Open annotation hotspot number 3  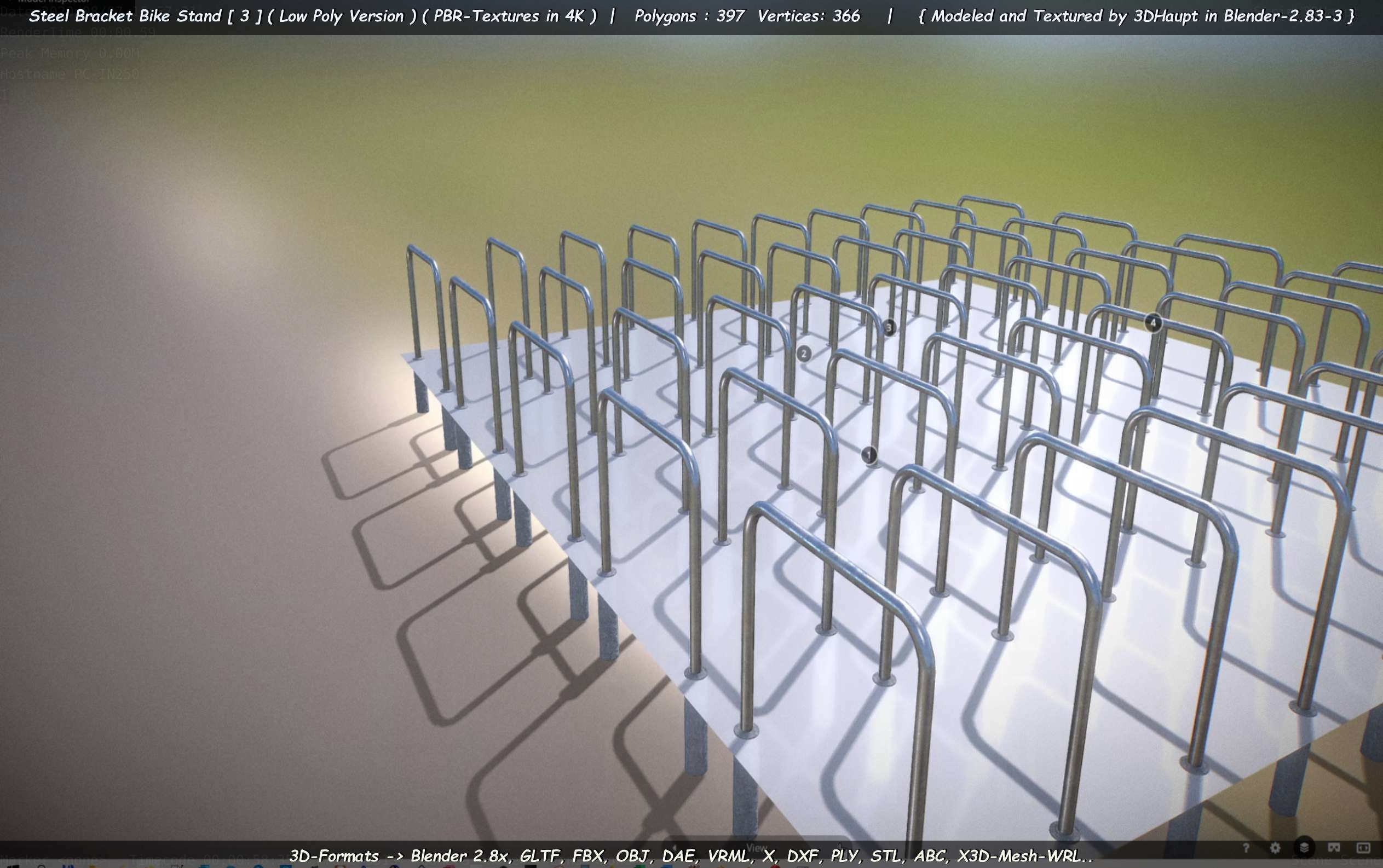point(889,328)
